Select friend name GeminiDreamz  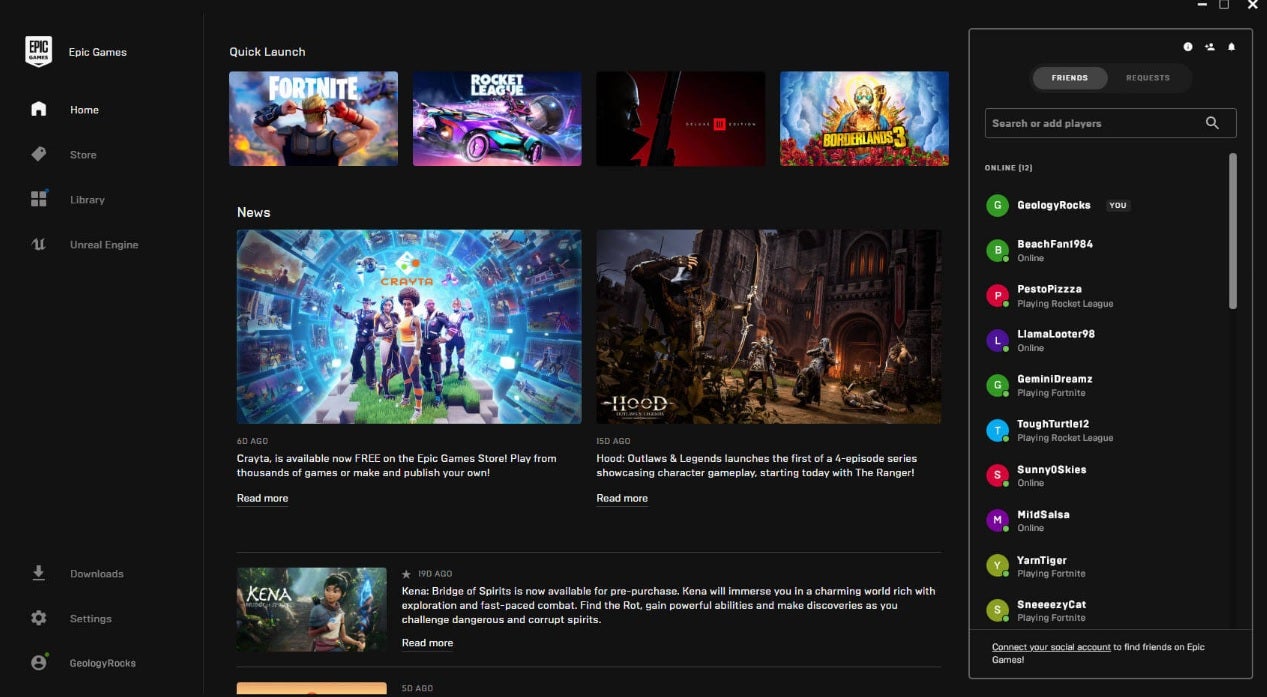click(x=1055, y=379)
